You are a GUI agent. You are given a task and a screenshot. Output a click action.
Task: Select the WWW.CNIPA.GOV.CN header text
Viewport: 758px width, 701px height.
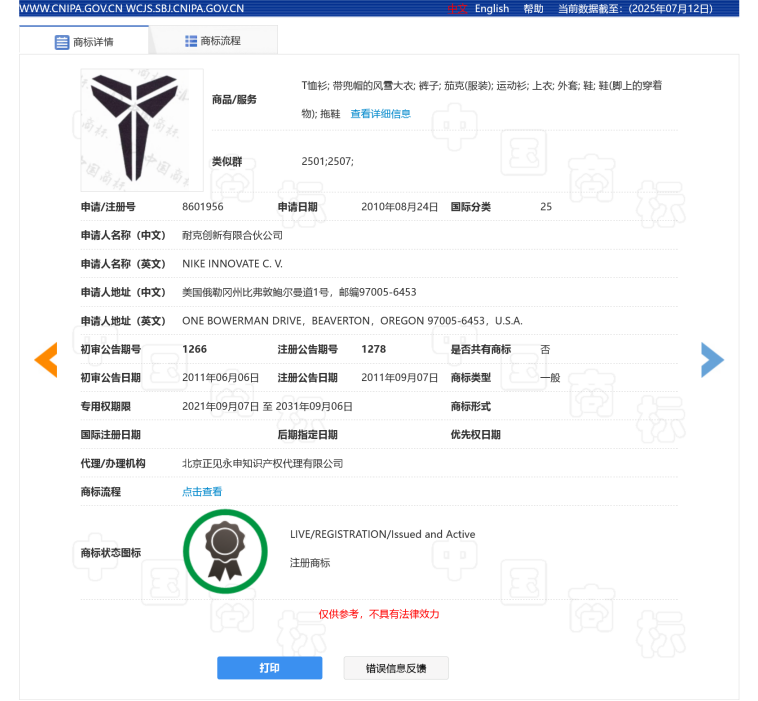click(x=71, y=9)
